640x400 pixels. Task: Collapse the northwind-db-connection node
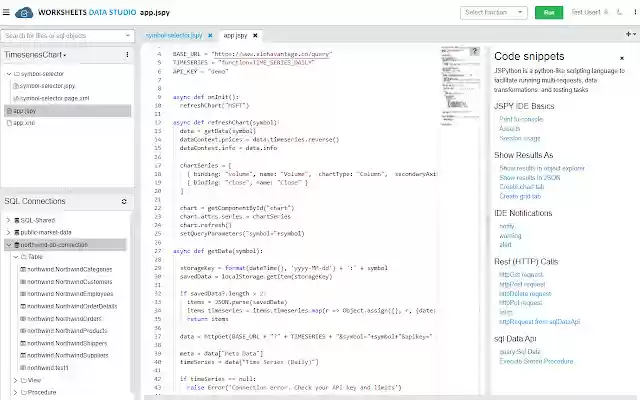(9, 245)
